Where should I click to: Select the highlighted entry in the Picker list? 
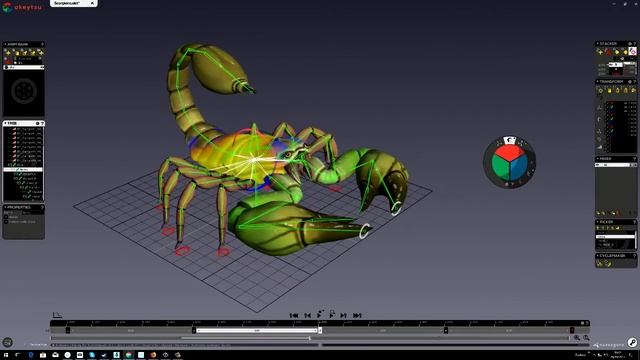[615, 236]
